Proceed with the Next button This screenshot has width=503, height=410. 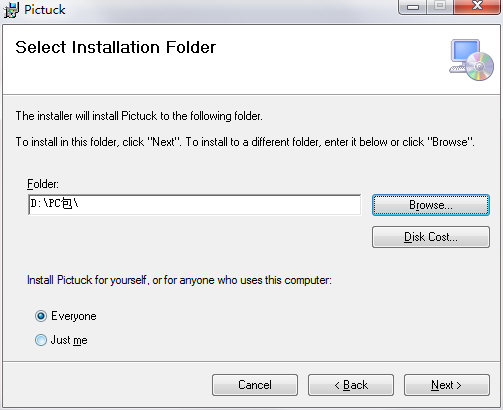pos(447,385)
